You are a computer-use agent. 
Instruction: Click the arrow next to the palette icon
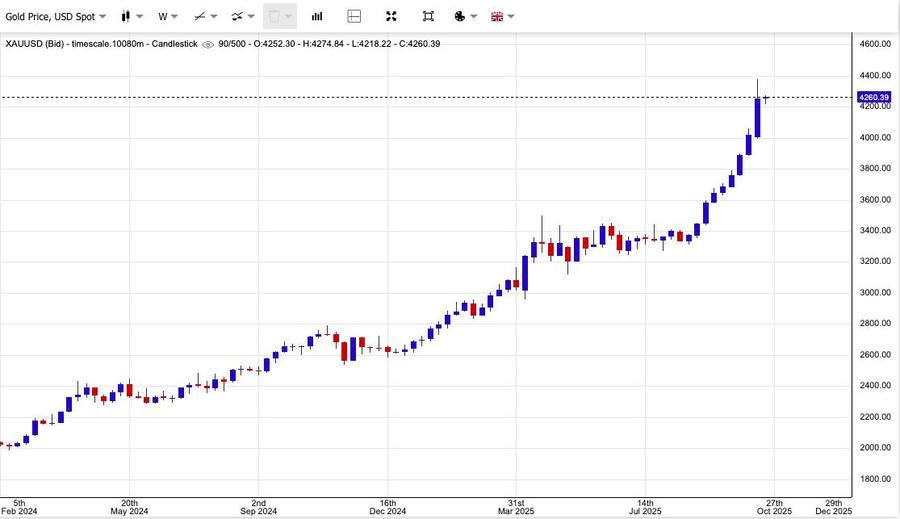click(474, 16)
